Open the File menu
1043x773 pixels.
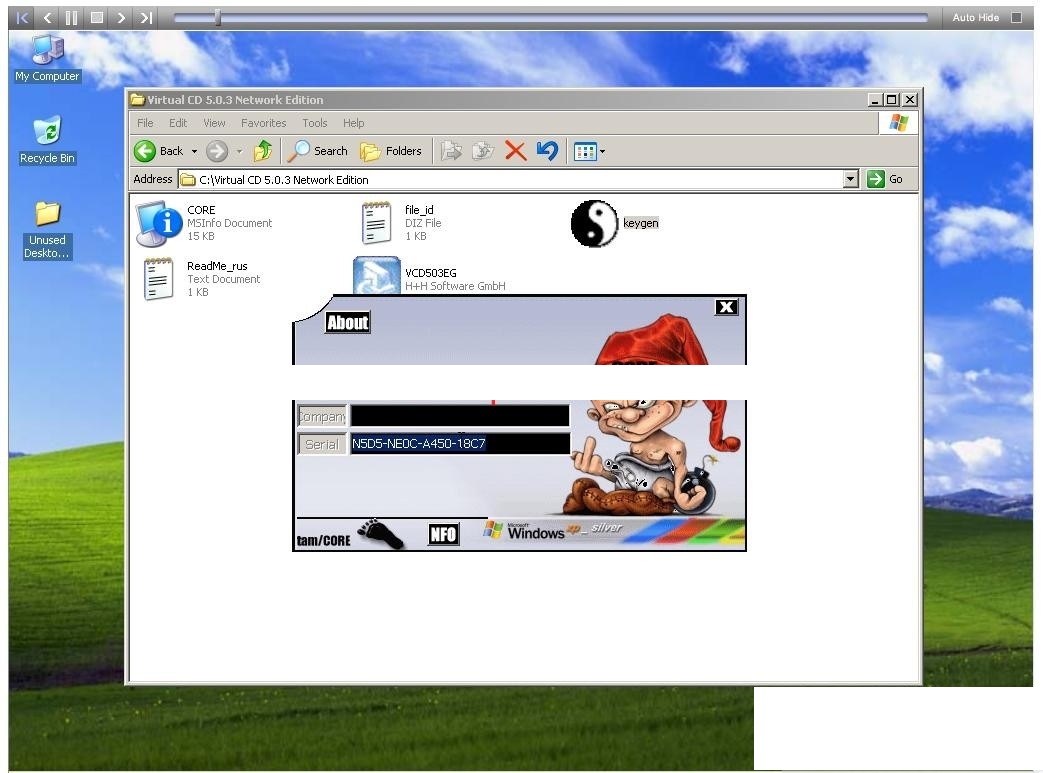(x=145, y=123)
